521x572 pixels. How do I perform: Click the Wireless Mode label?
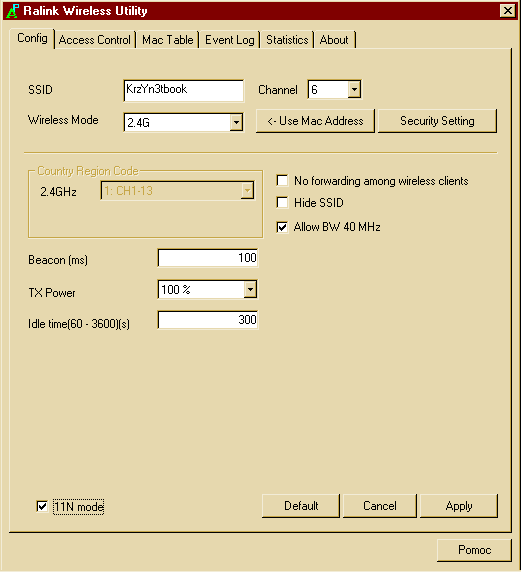click(63, 120)
